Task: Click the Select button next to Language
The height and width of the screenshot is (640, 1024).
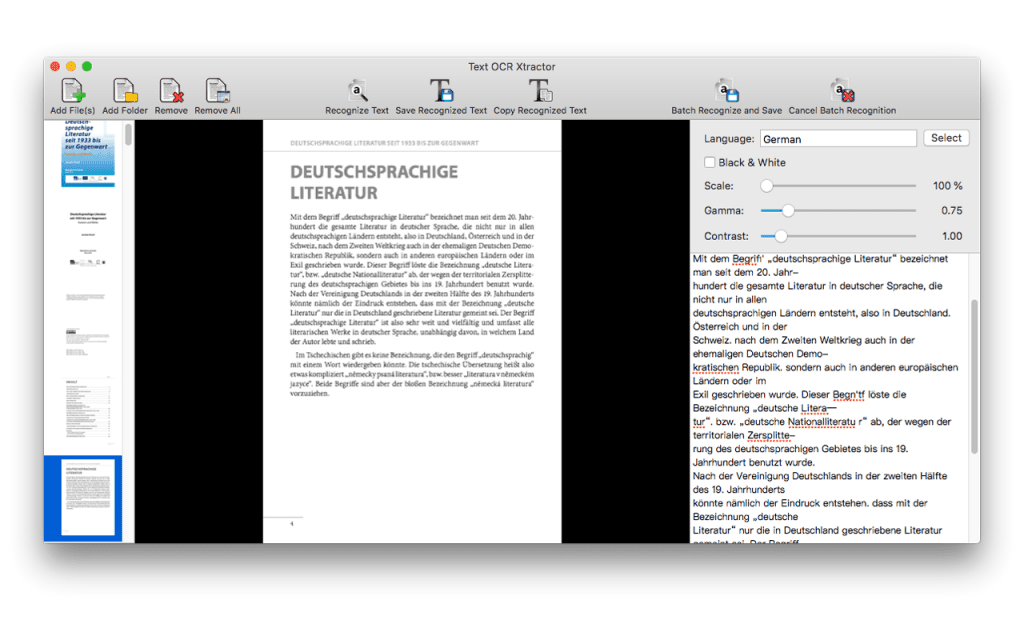Action: click(946, 137)
